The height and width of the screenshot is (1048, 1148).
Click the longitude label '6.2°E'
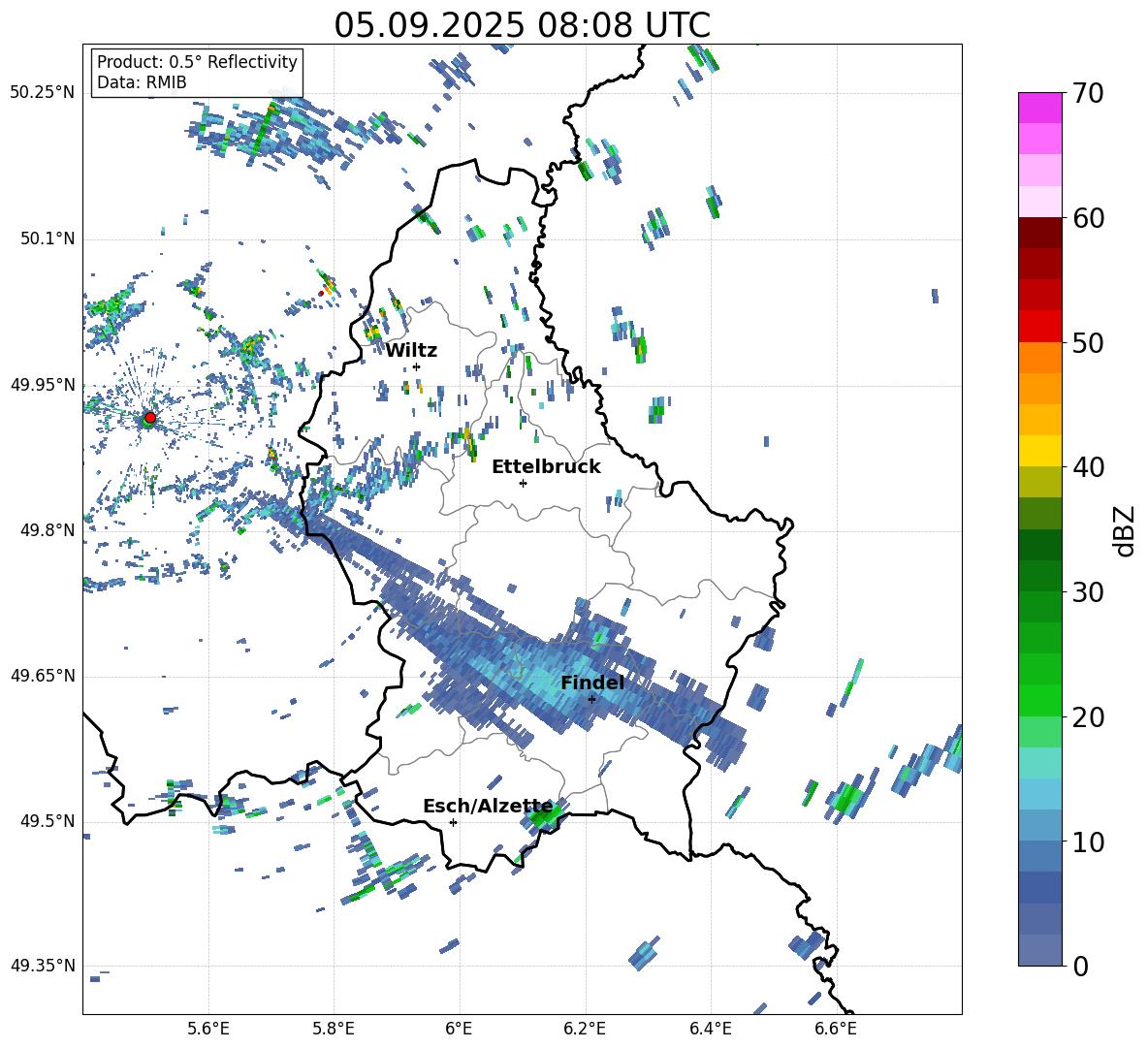point(585,1029)
